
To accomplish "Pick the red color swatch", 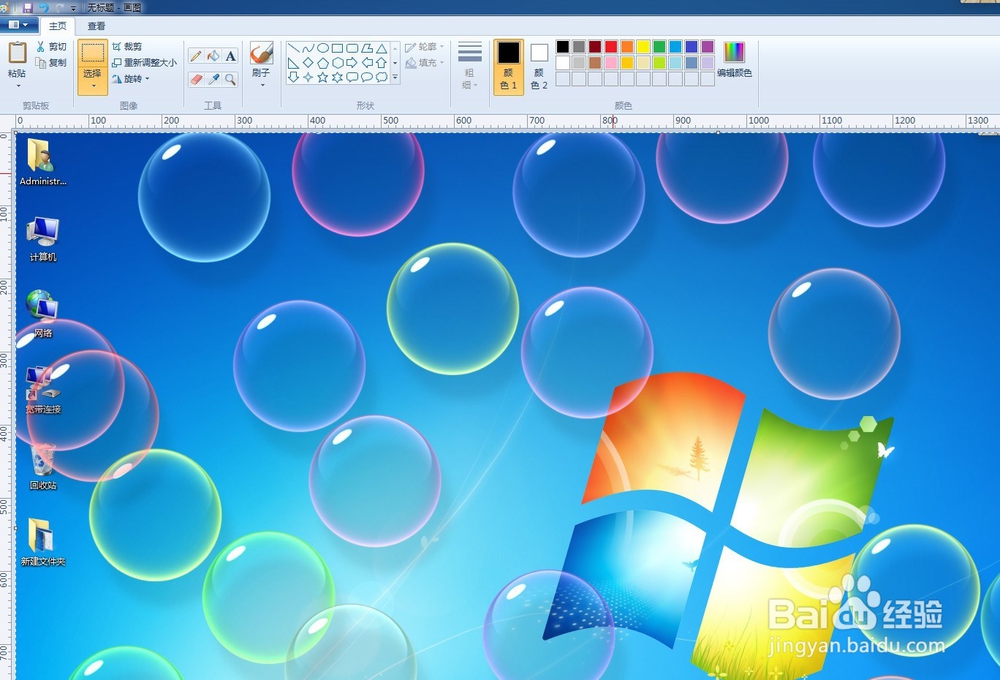I will (x=611, y=47).
